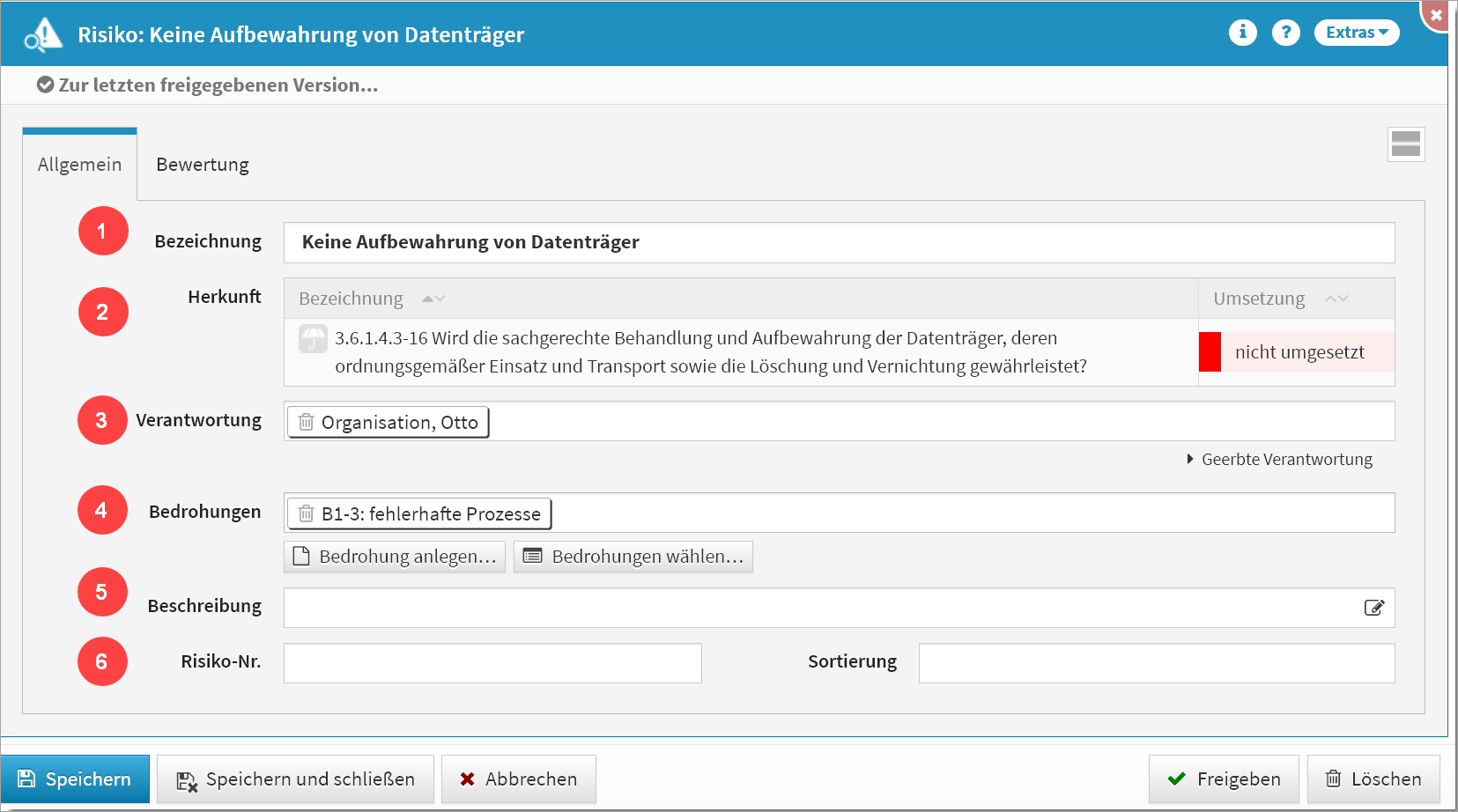The width and height of the screenshot is (1458, 812).
Task: Click Freigeben to approve the risk
Action: click(x=1223, y=779)
